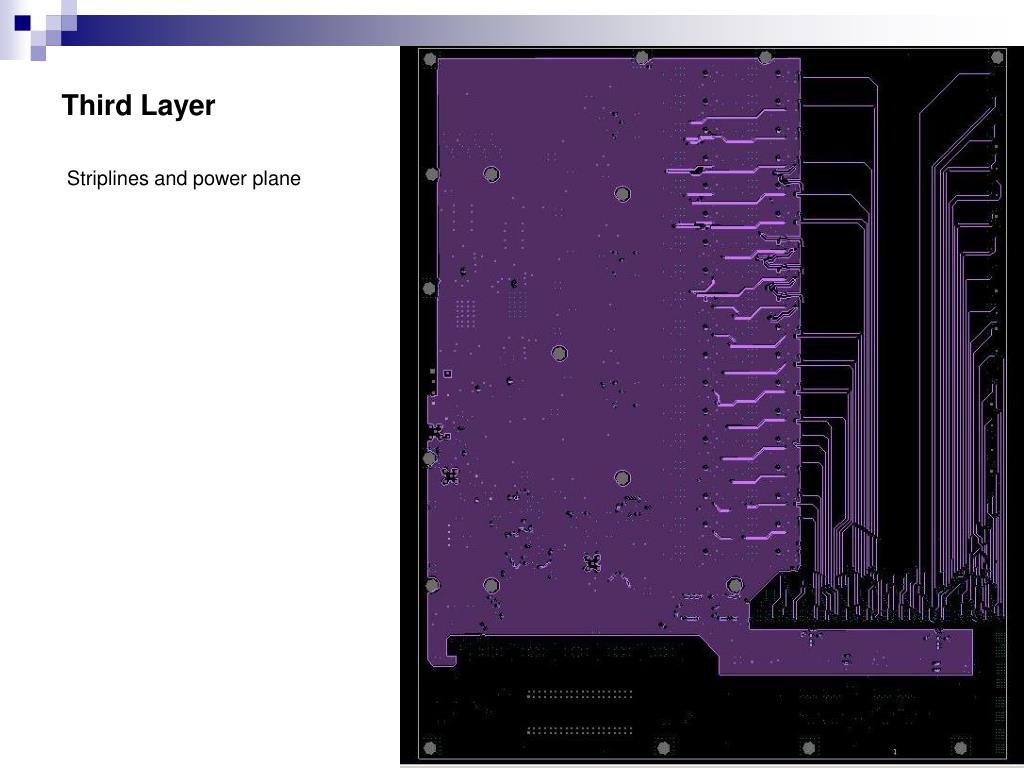The image size is (1024, 768).
Task: Click the 'Striplines and power plane' text
Action: coord(184,178)
